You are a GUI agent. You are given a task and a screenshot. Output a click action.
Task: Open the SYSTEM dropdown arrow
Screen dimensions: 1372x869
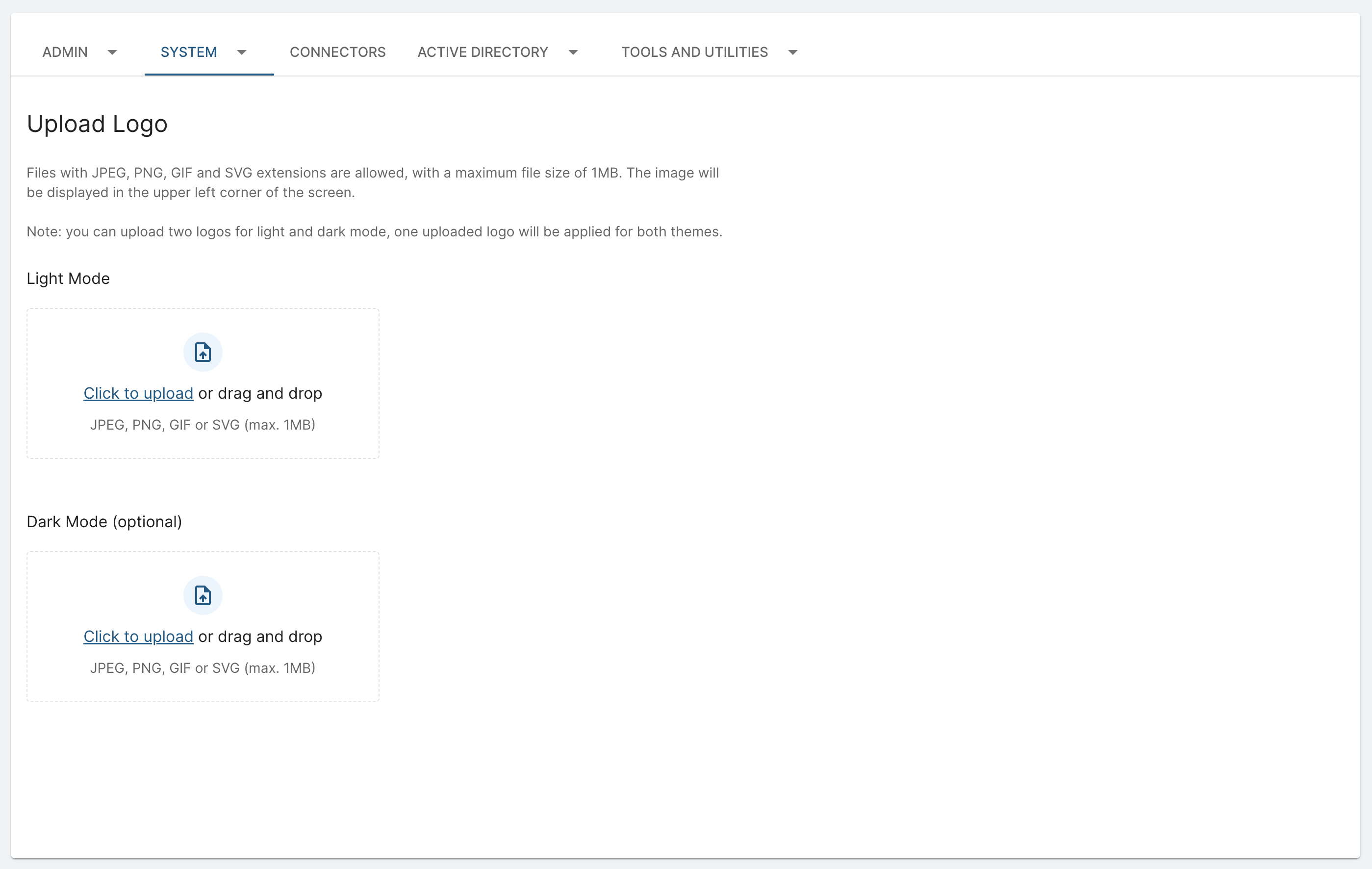[242, 52]
